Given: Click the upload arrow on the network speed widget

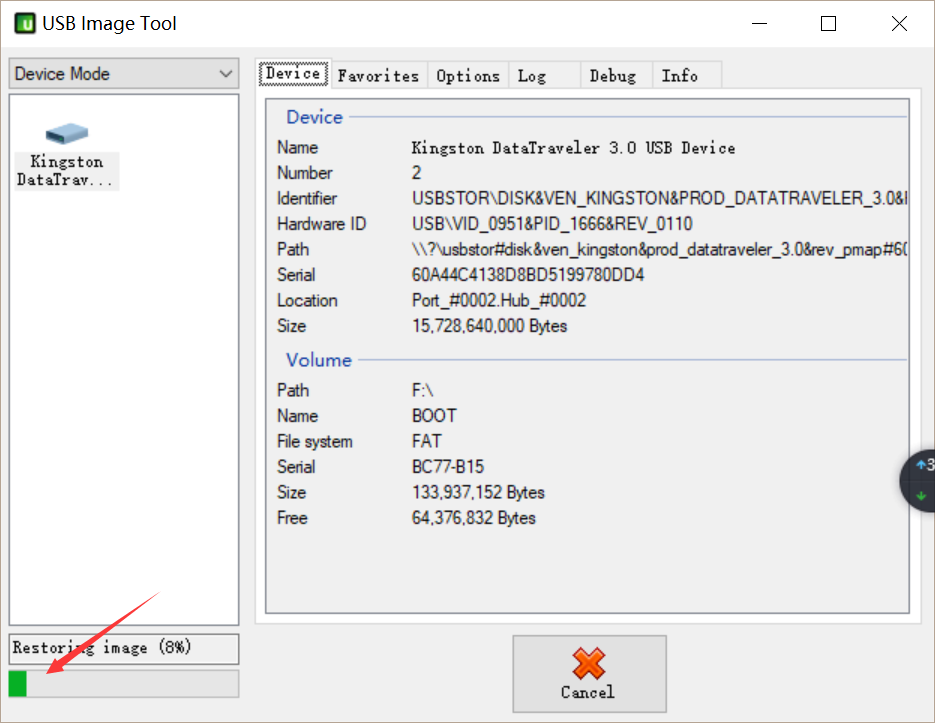Looking at the screenshot, I should [x=921, y=465].
